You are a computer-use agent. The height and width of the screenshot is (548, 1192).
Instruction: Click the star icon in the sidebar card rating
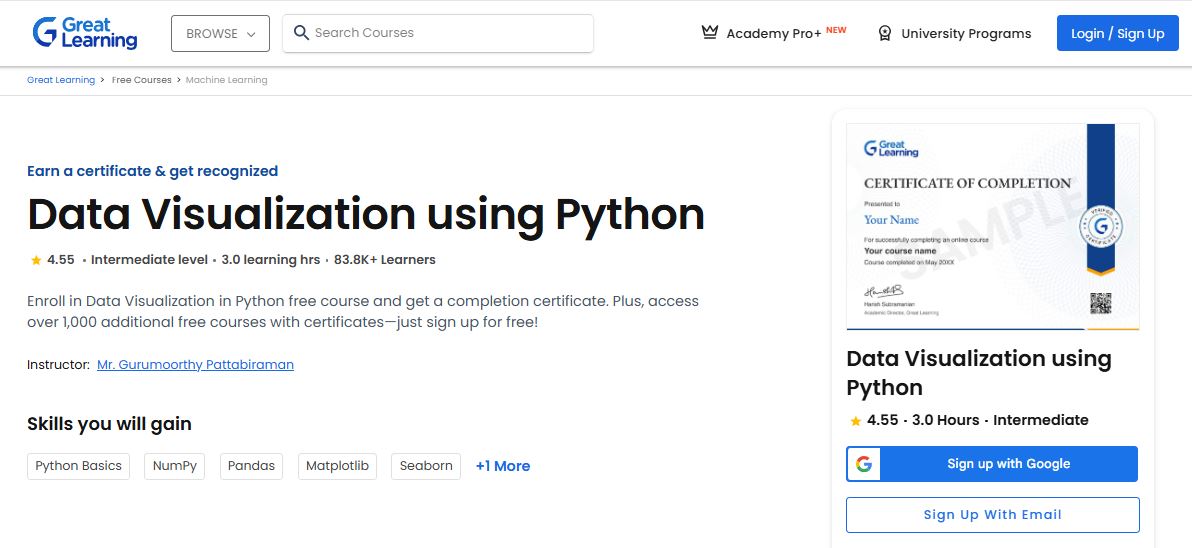pos(855,420)
